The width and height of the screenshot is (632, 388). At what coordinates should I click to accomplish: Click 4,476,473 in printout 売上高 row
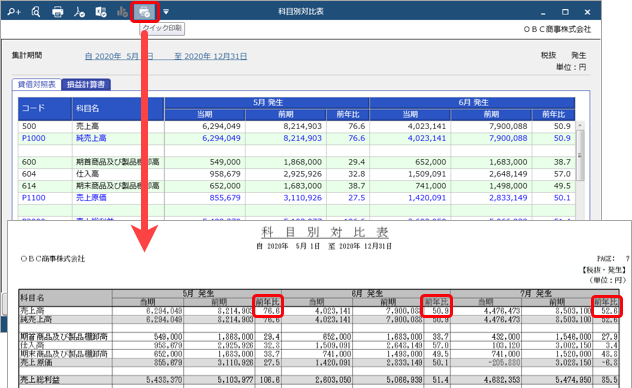(x=501, y=311)
